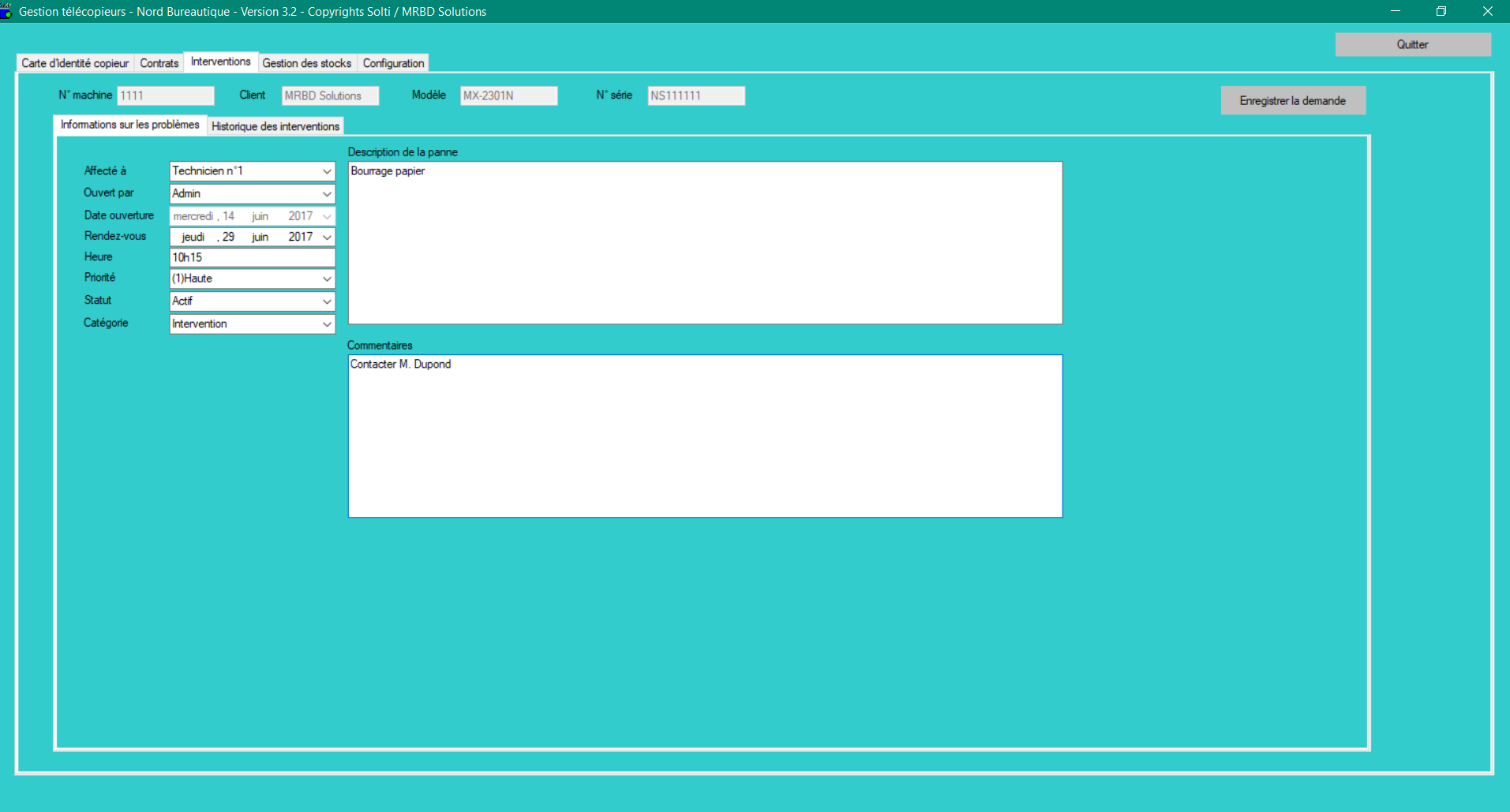Open the Contrats tab
This screenshot has width=1510, height=812.
159,63
